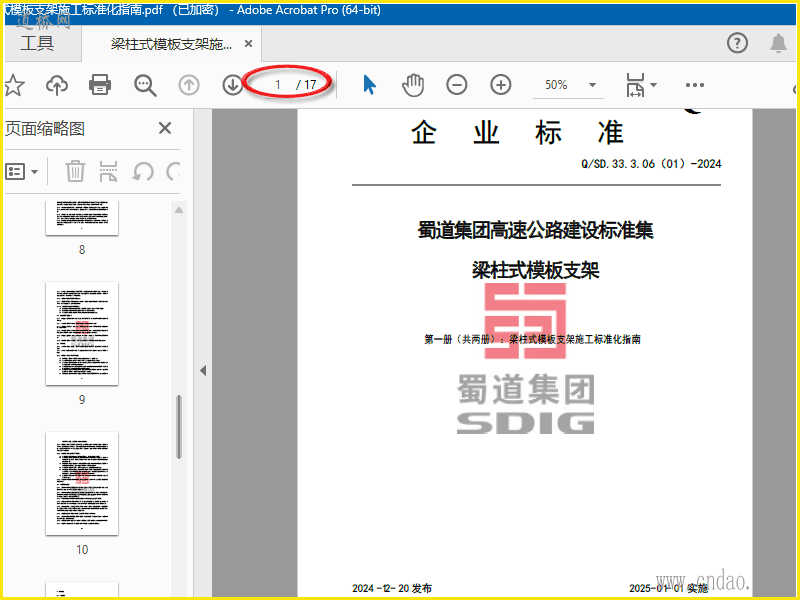
Task: Click the thumbnail panel scroll up arrow
Action: point(179,210)
